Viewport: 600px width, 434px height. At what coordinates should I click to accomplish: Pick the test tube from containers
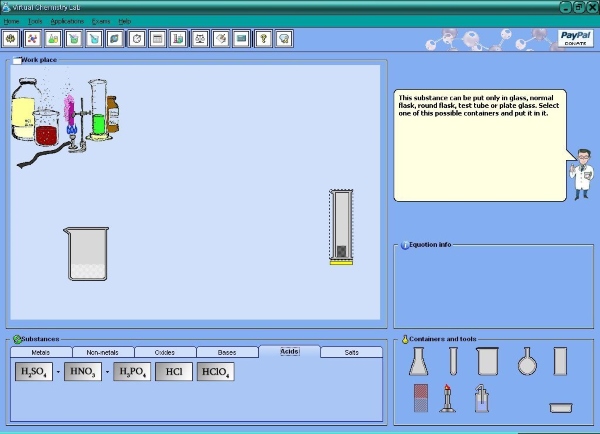(453, 362)
